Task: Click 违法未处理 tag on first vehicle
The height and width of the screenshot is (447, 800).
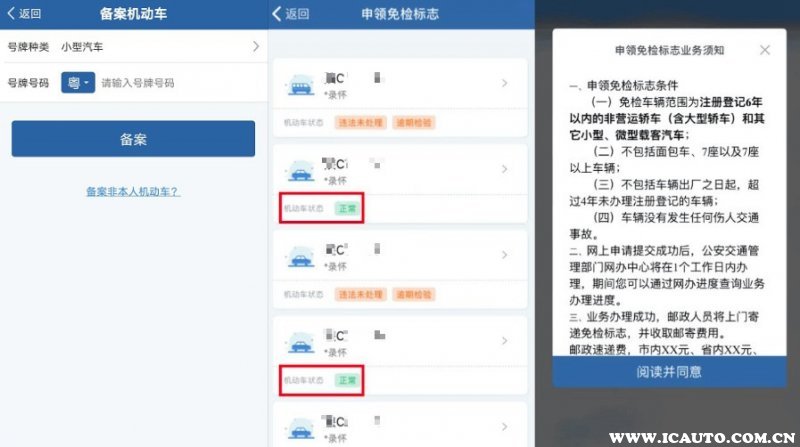Action: click(x=361, y=122)
